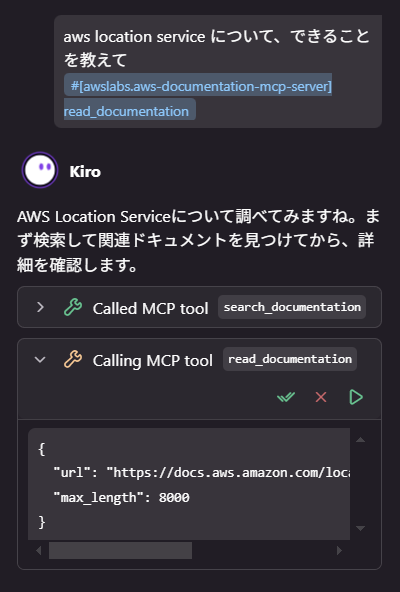400x592 pixels.
Task: Collapse the read_documentation tool call chevron
Action: (40, 359)
